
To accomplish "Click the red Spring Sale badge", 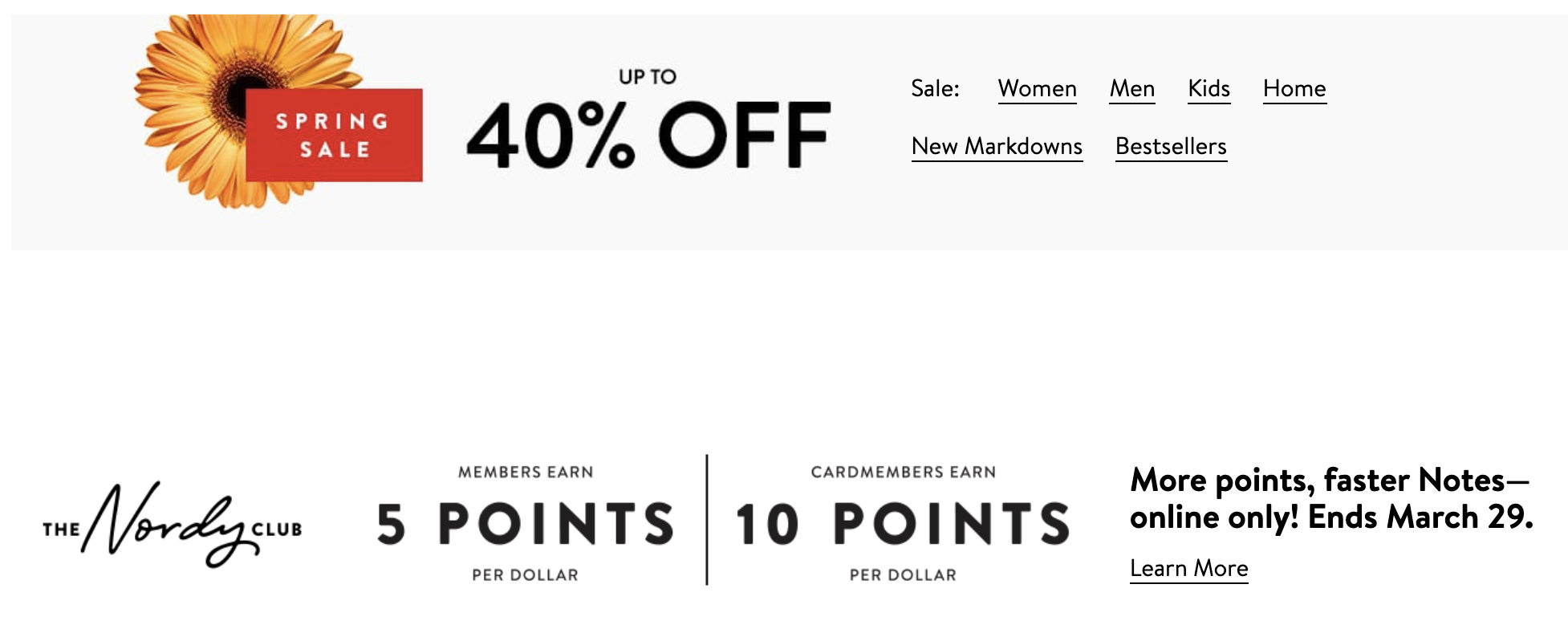I will pyautogui.click(x=334, y=135).
